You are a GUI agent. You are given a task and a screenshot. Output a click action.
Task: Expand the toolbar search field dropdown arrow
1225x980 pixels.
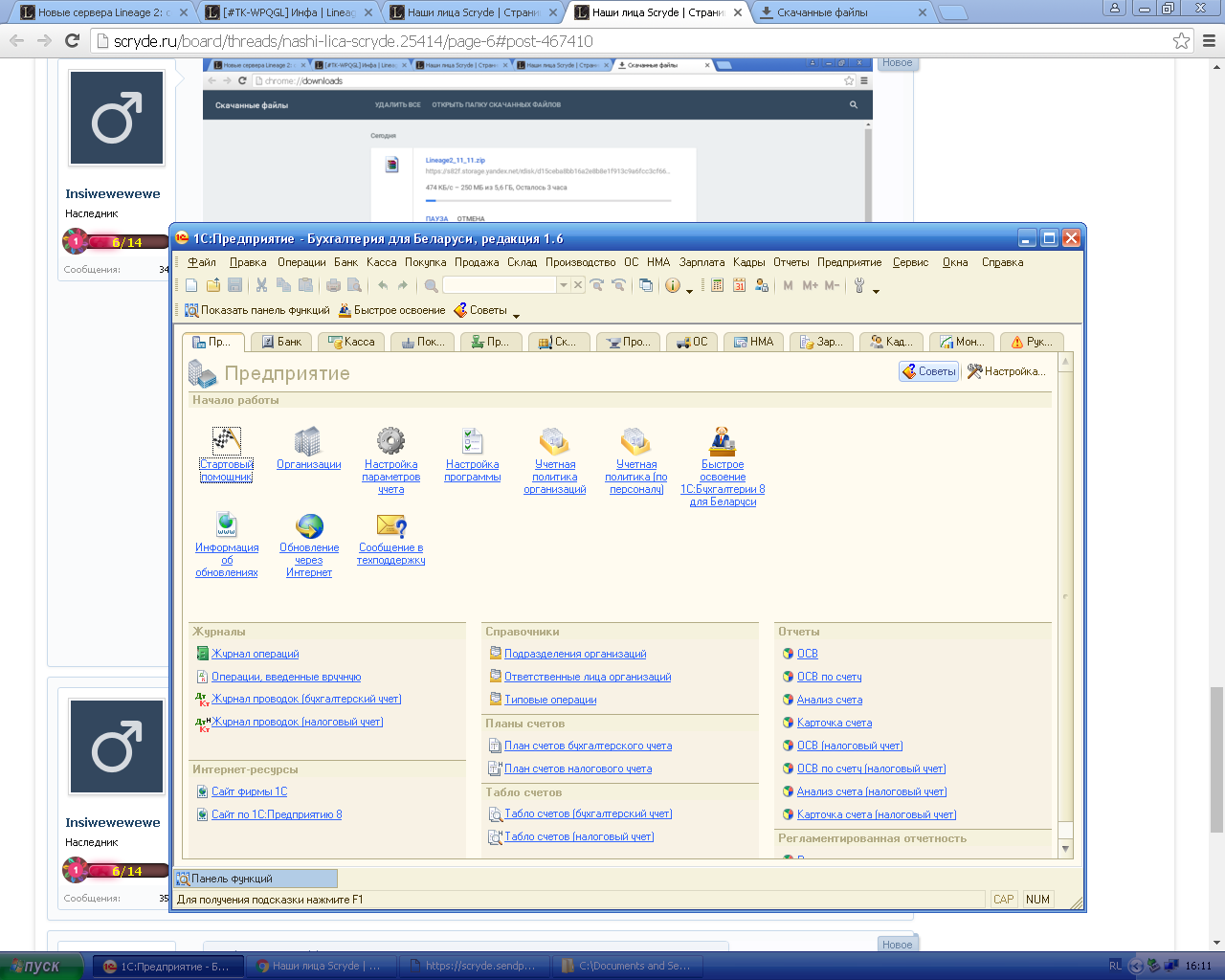564,285
